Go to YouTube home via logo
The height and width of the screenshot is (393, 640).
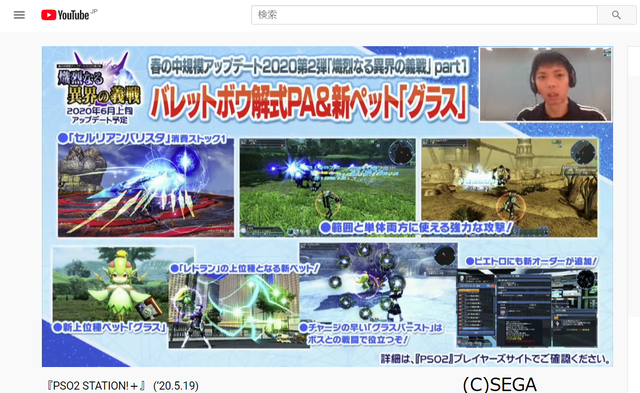click(x=65, y=15)
